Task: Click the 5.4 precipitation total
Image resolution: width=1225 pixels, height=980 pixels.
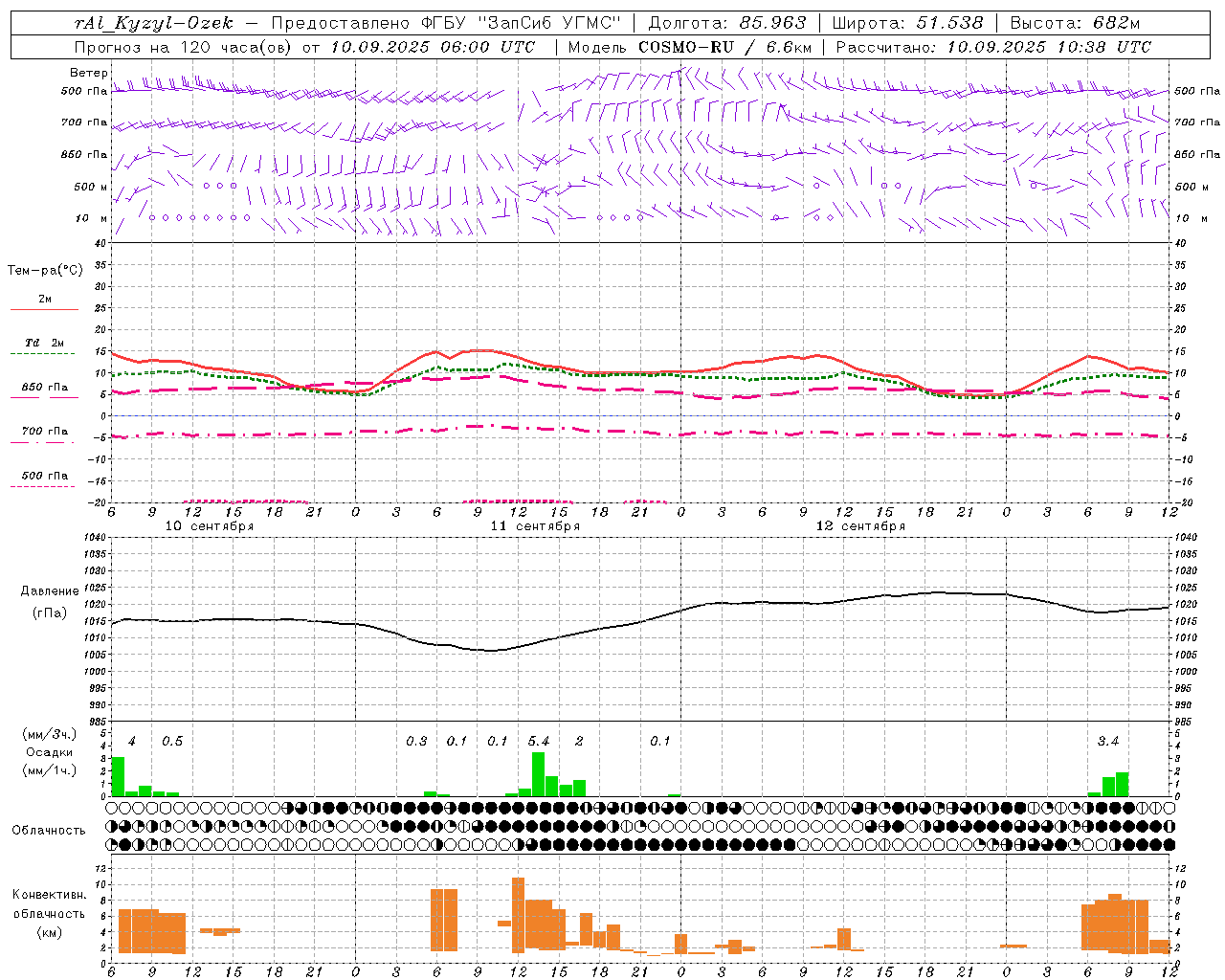Action: pyautogui.click(x=539, y=742)
